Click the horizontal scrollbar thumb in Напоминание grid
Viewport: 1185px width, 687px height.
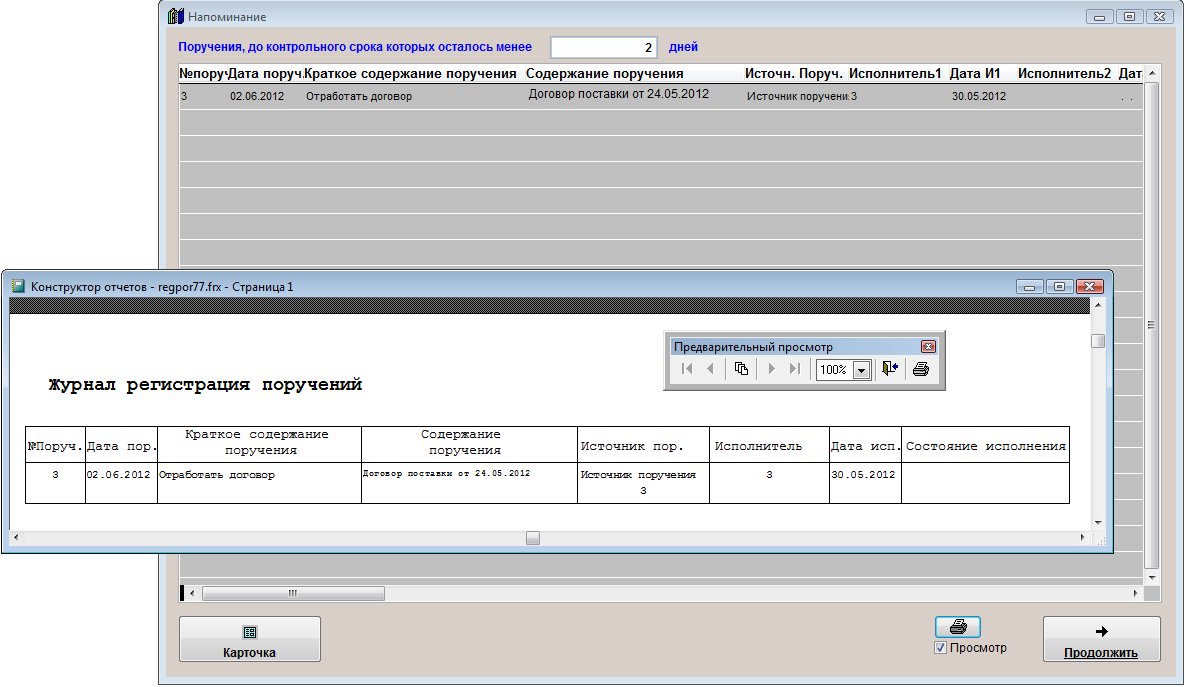(293, 593)
